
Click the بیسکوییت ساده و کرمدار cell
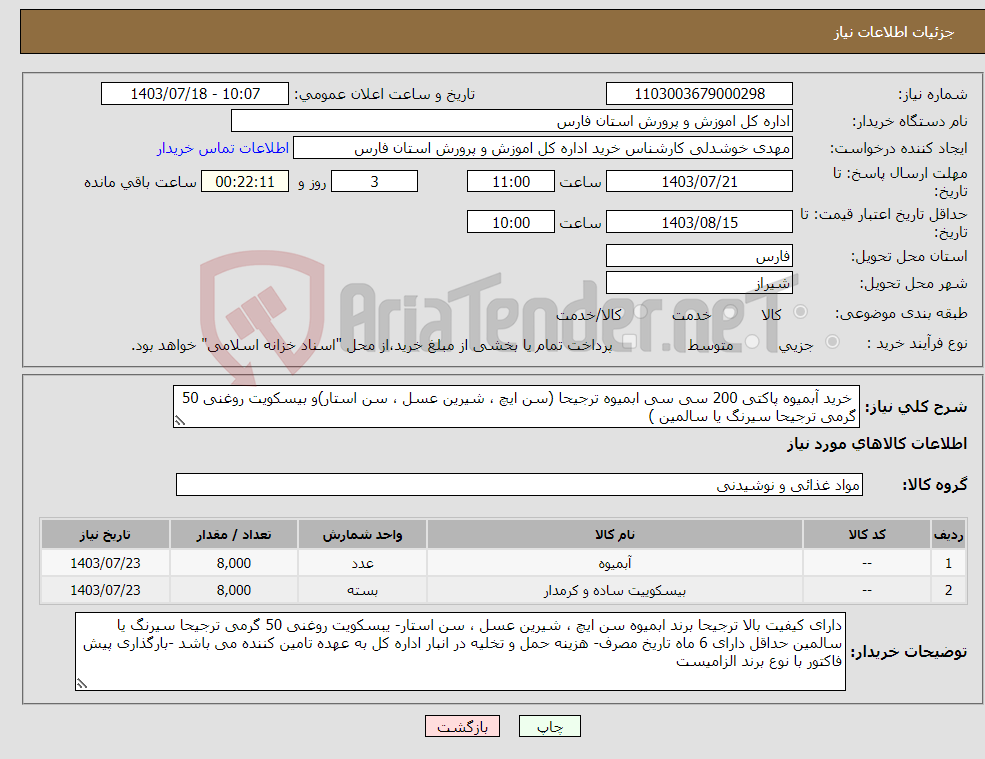coord(615,590)
